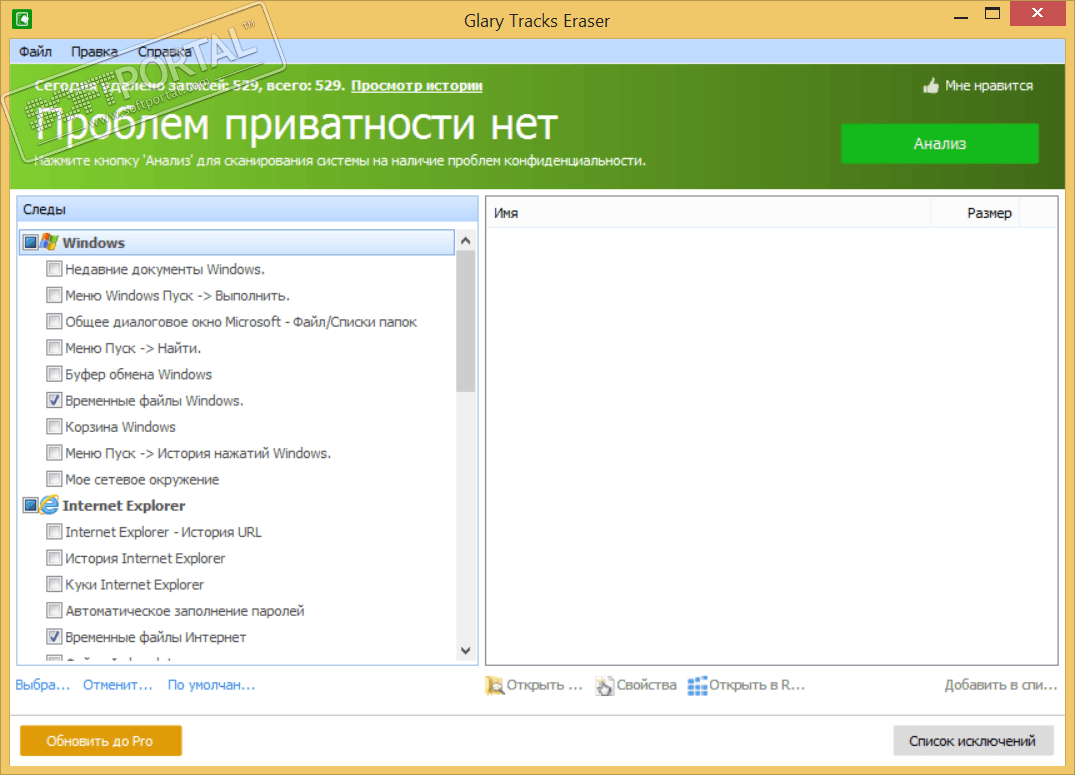Enable Корзина Windows checkbox
This screenshot has height=775, width=1075.
54,427
